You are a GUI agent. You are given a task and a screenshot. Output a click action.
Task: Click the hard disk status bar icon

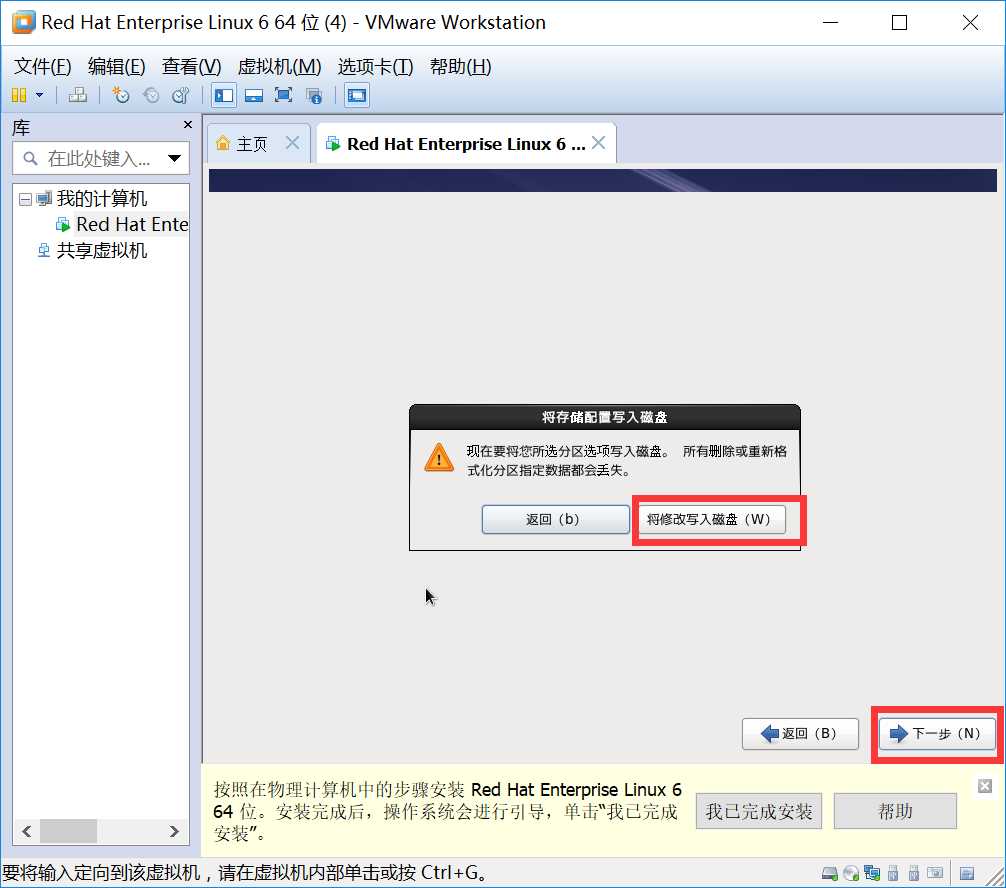(830, 873)
